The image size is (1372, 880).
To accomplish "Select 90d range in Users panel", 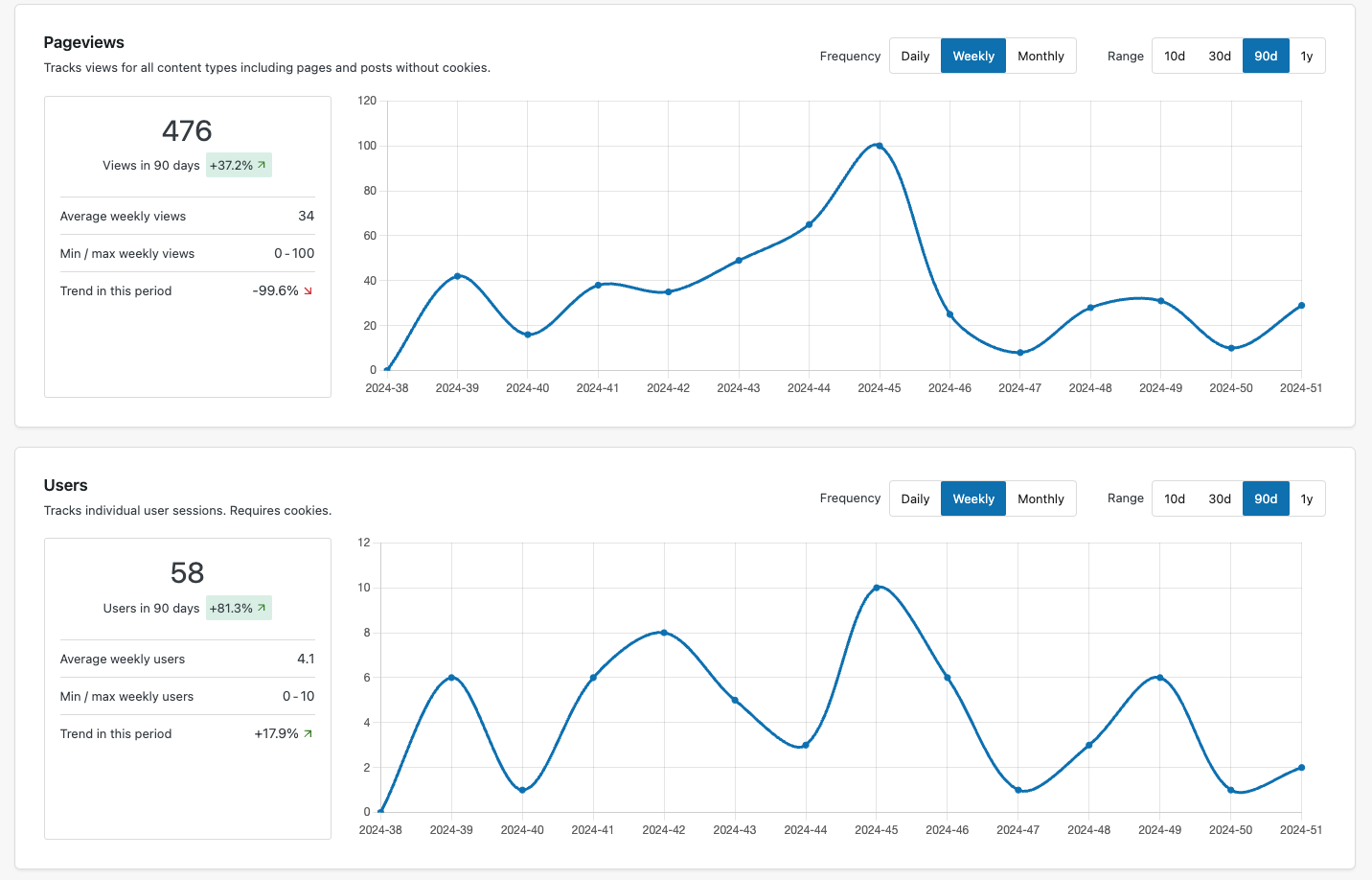I will pyautogui.click(x=1266, y=499).
